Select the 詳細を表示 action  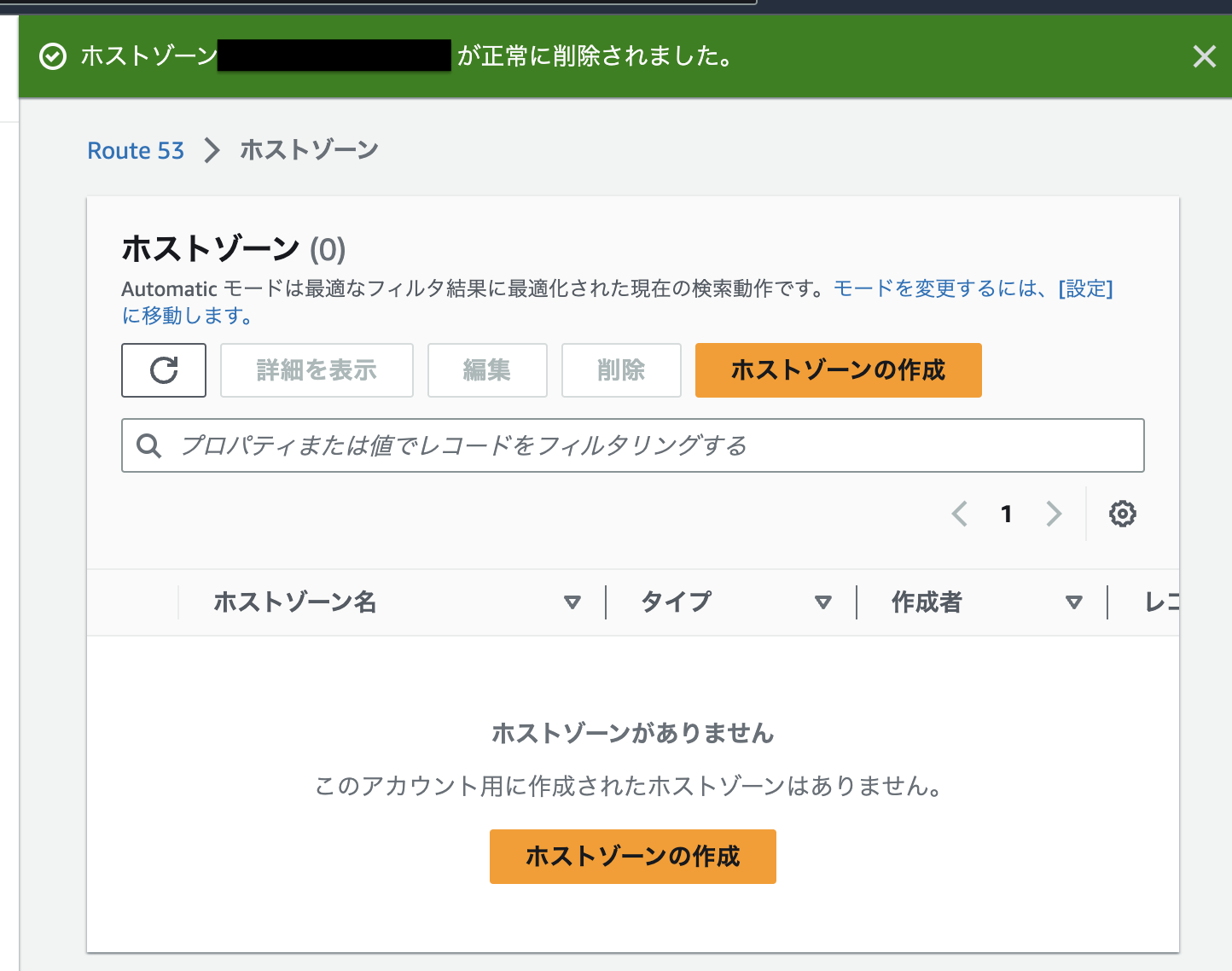317,370
